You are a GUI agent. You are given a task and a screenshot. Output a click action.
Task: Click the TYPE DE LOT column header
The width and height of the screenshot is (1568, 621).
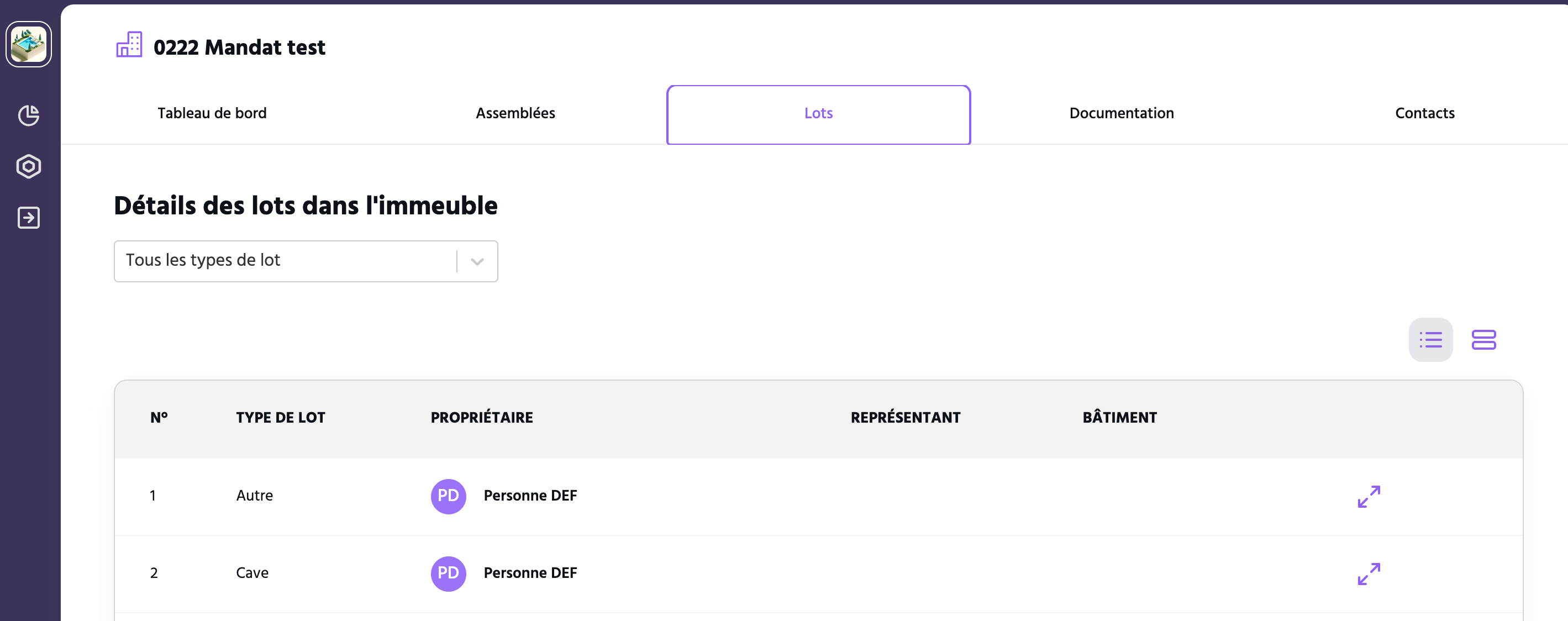click(281, 418)
